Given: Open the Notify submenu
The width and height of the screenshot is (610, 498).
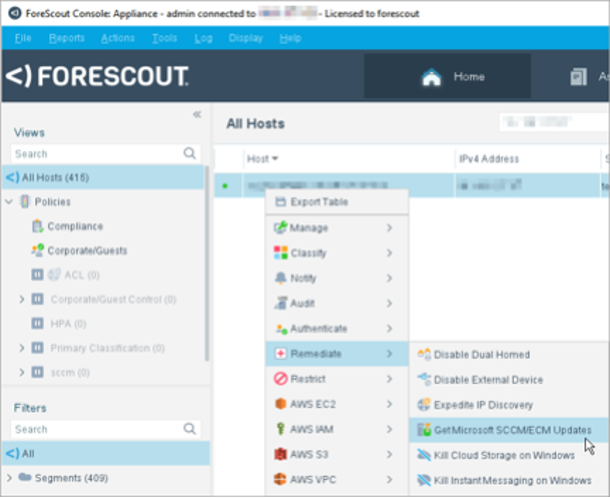Looking at the screenshot, I should point(337,278).
